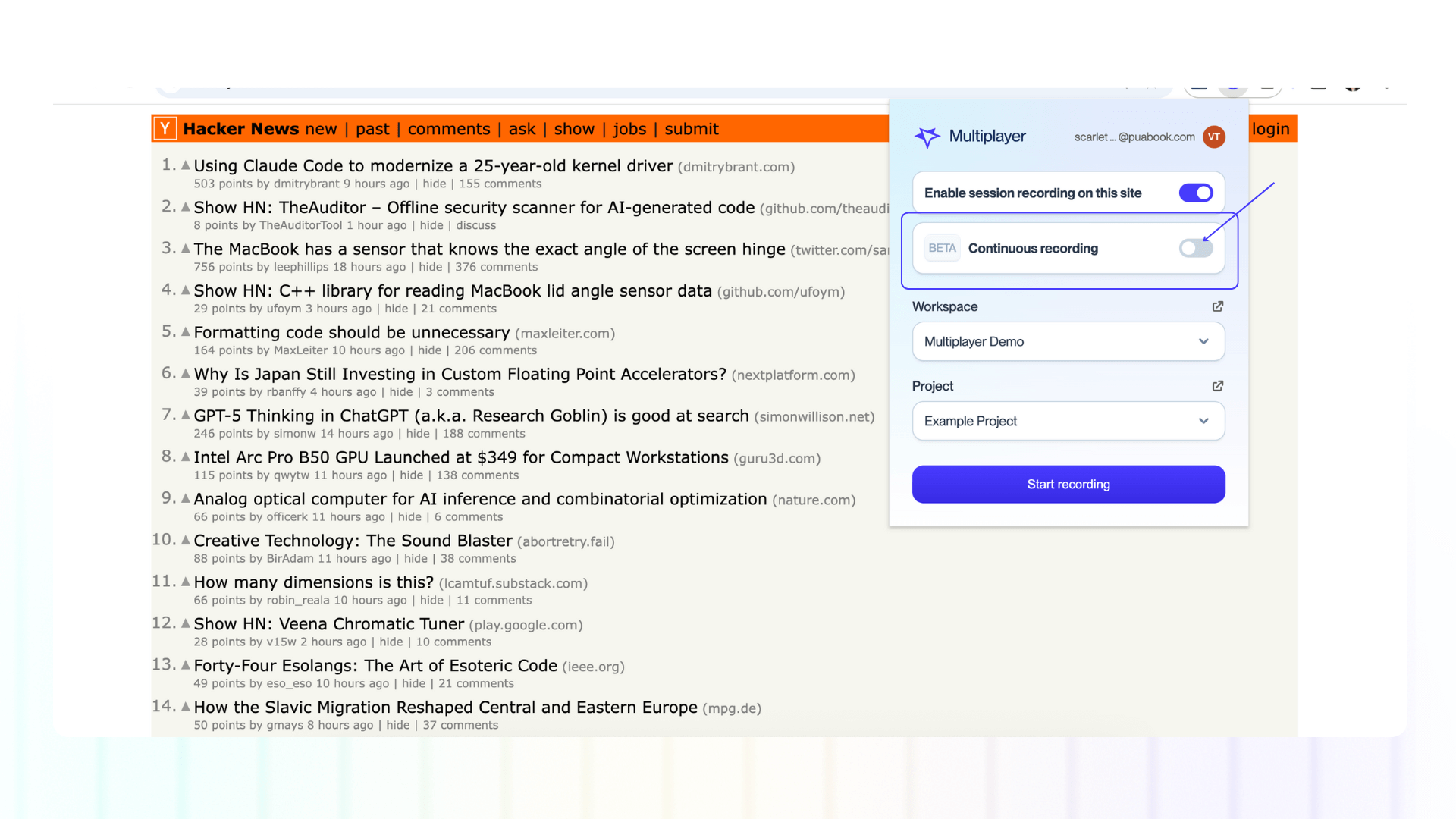The height and width of the screenshot is (819, 1456).
Task: Click the Hacker News title text
Action: click(241, 129)
